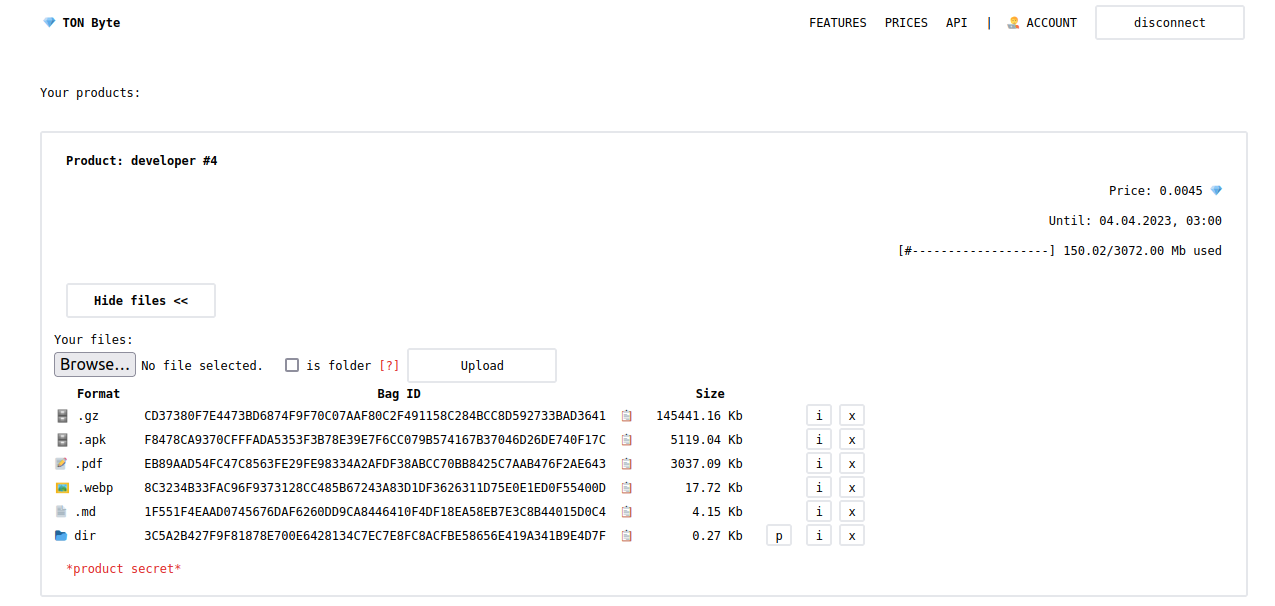The height and width of the screenshot is (606, 1275).
Task: Copy the .md Bag ID clipboard icon
Action: click(627, 512)
